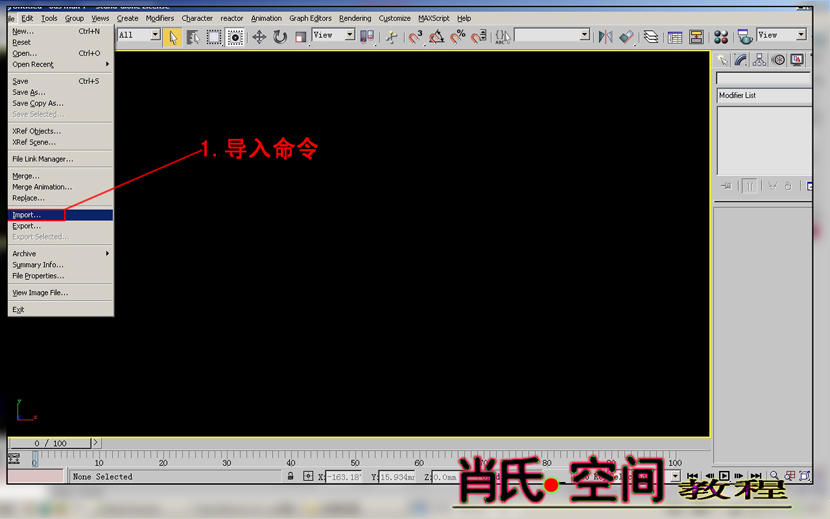This screenshot has height=519, width=830.
Task: Open the MAXScript menu
Action: [x=434, y=18]
